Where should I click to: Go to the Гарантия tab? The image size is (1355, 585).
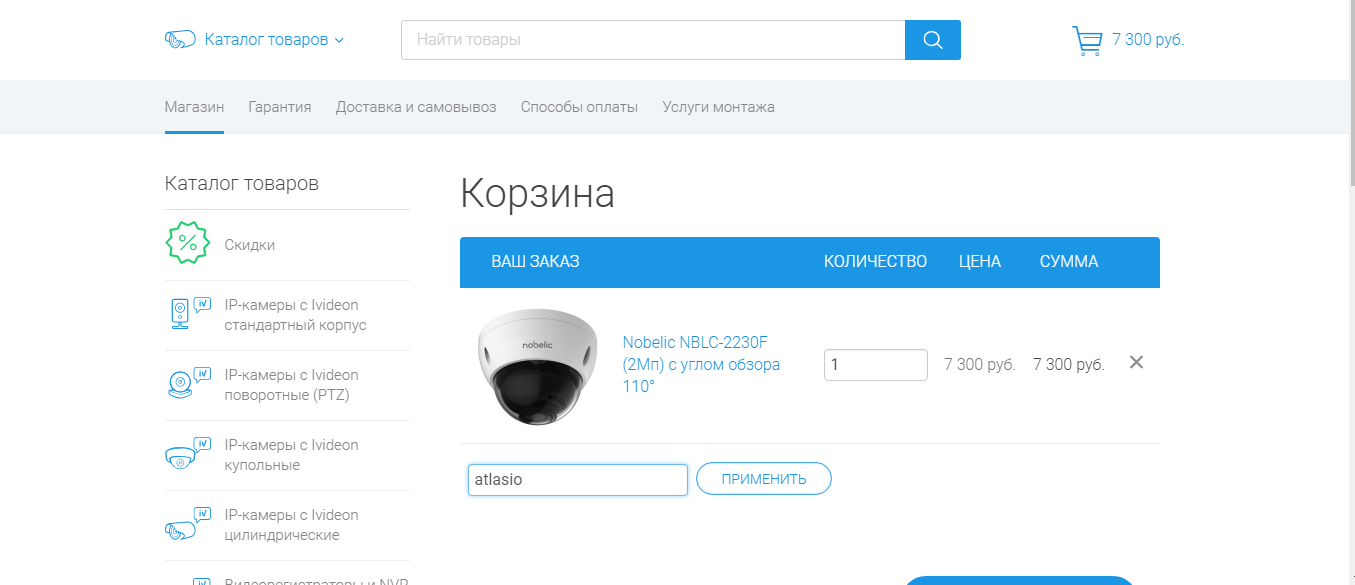280,107
